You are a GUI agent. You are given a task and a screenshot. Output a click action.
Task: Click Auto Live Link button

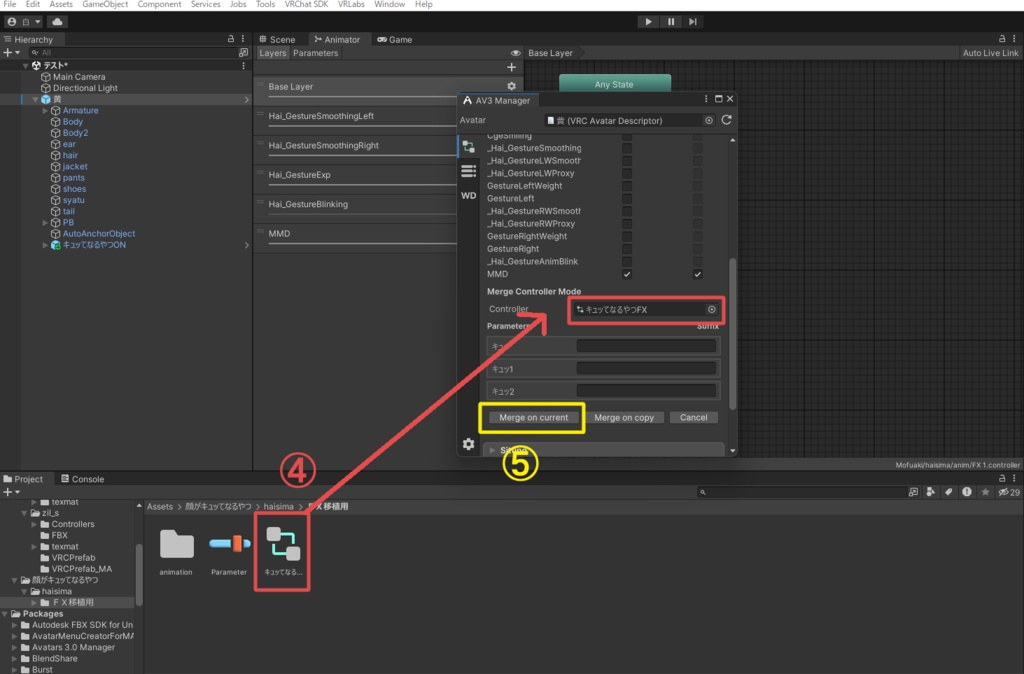(990, 53)
